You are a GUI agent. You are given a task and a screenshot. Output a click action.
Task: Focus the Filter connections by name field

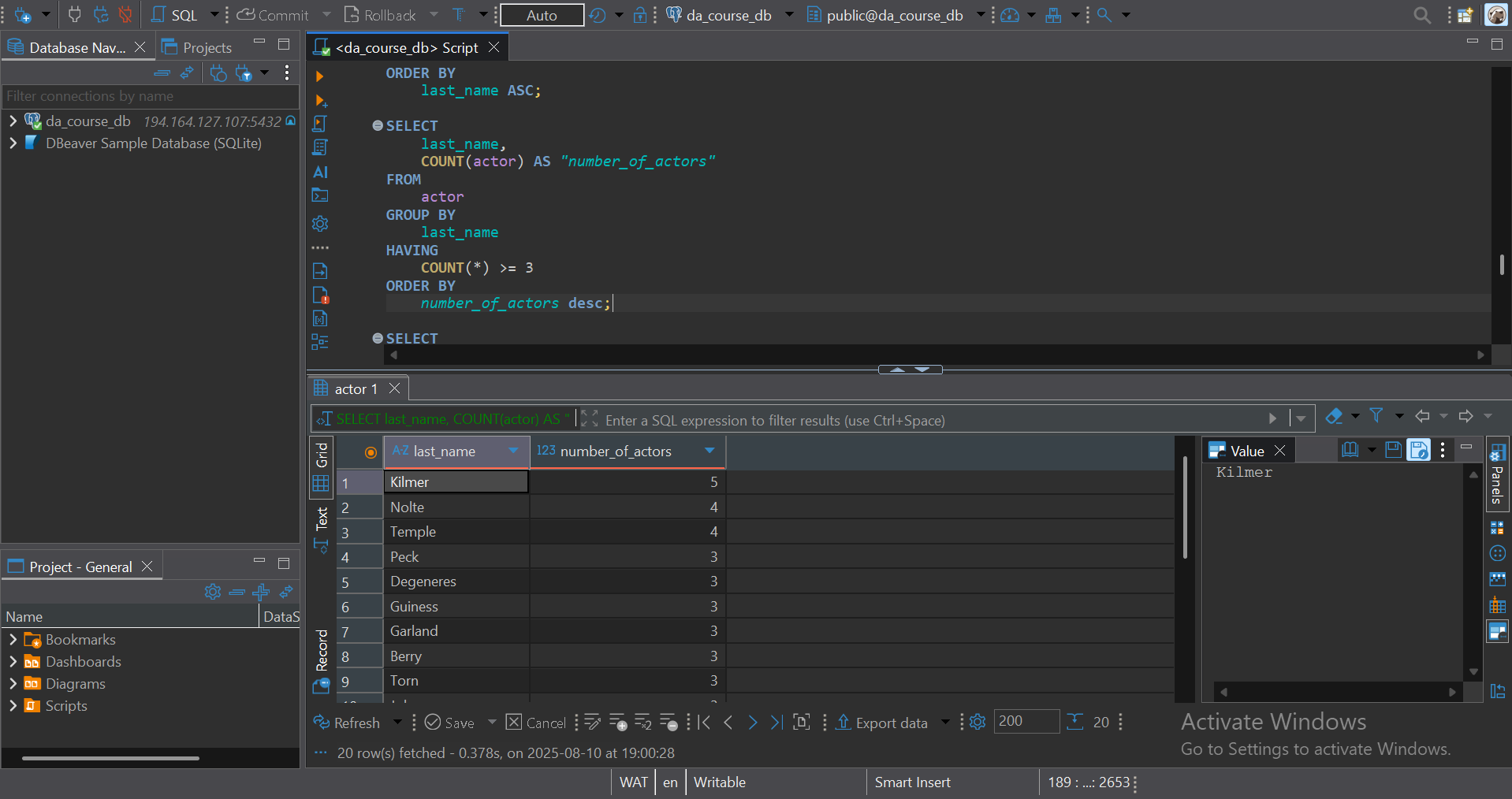(x=150, y=96)
